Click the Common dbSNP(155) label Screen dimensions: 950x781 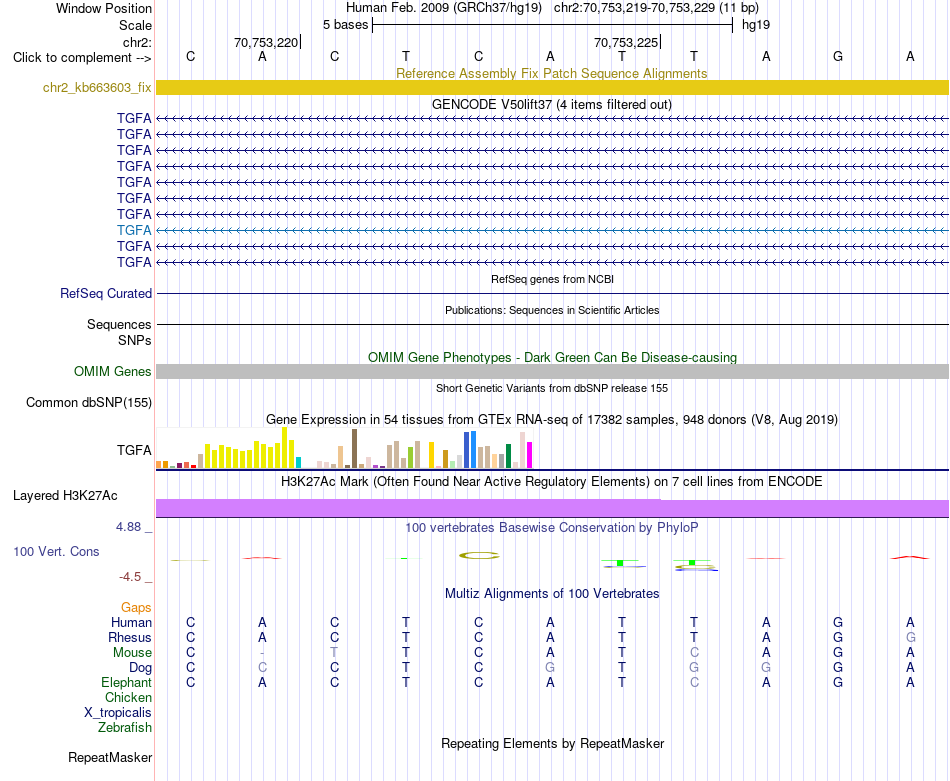click(x=88, y=402)
